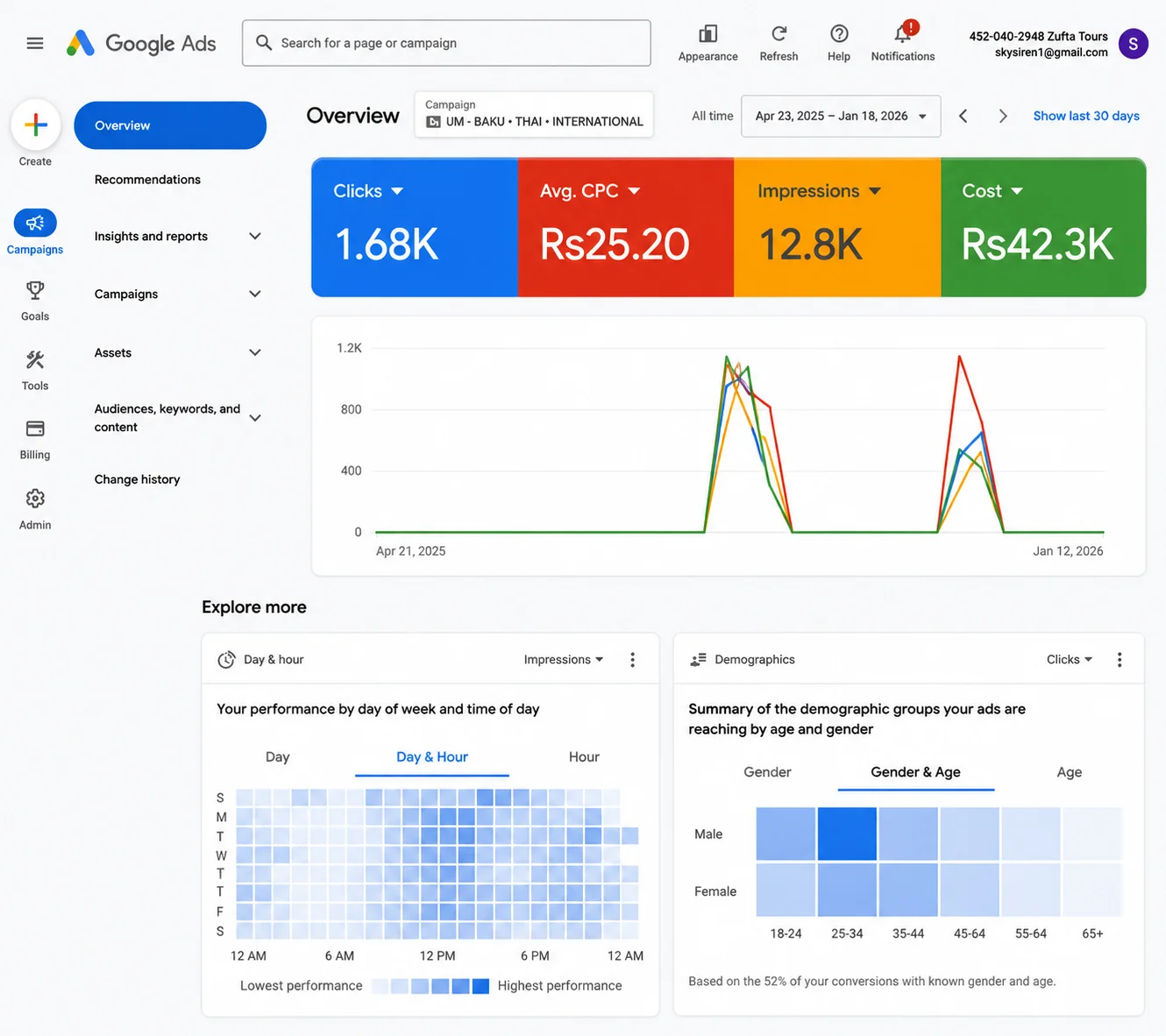Click the Google Ads logo

tap(141, 43)
